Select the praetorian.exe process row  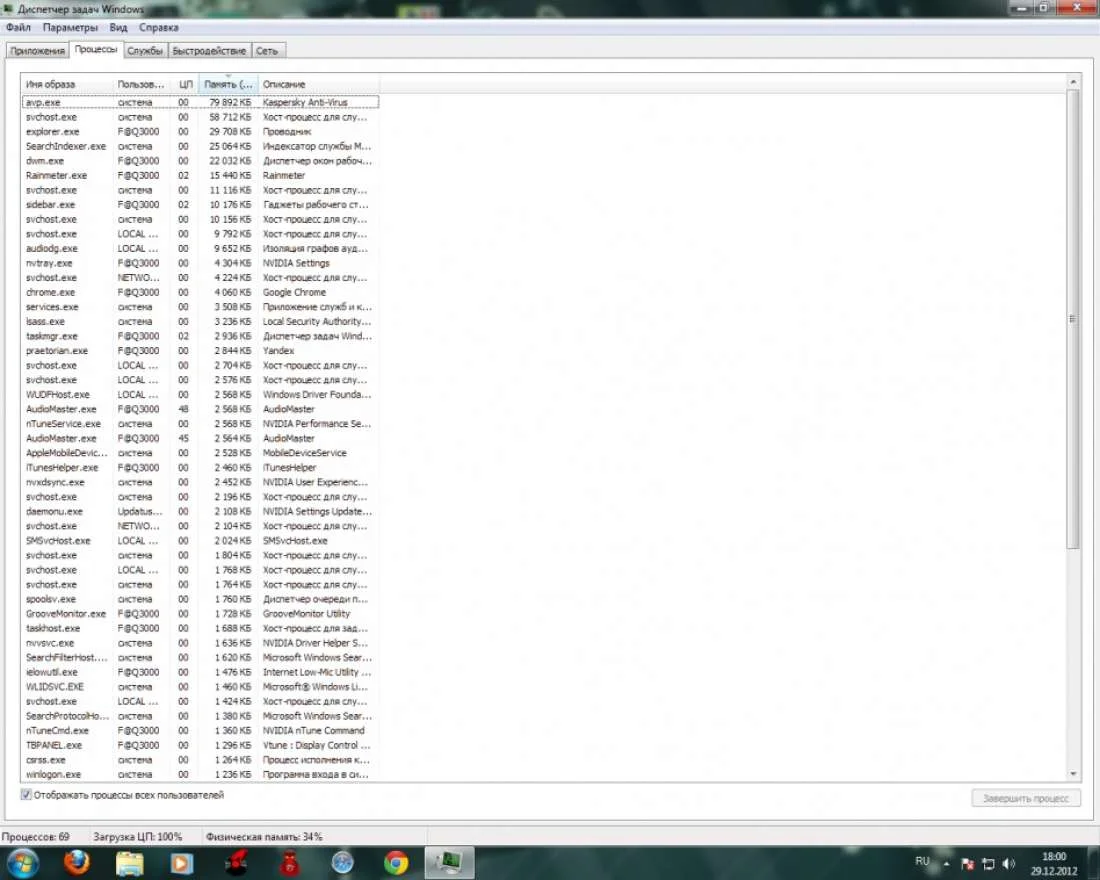click(200, 351)
